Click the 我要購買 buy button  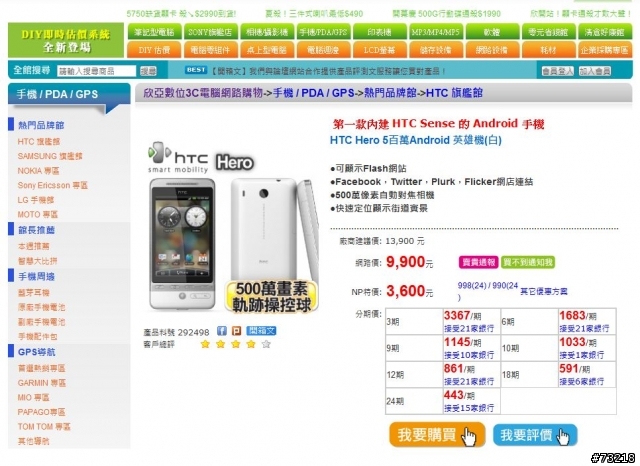click(437, 435)
